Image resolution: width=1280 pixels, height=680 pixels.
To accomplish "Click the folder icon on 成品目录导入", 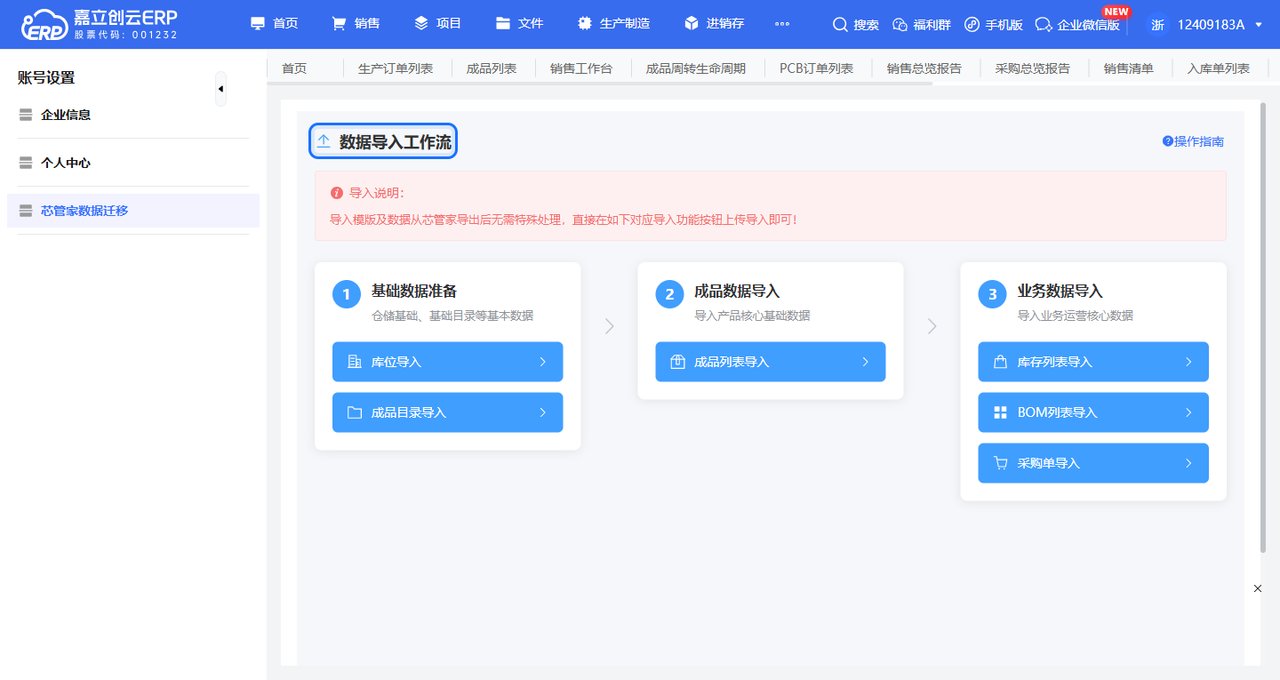I will [x=354, y=413].
